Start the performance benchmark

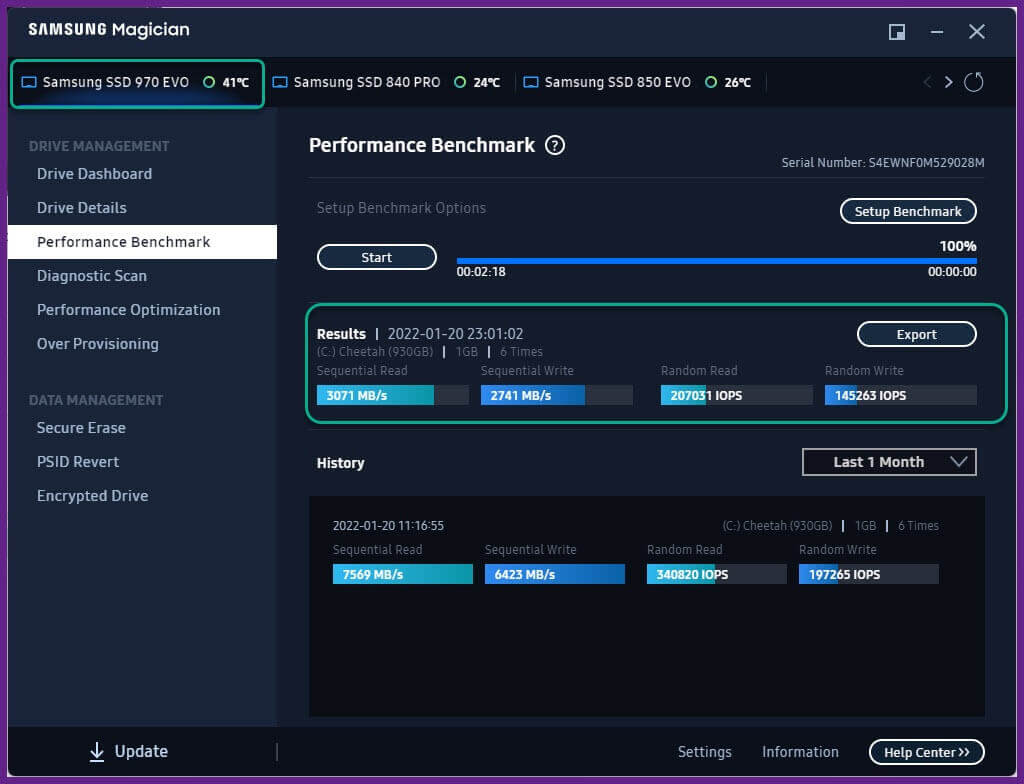377,257
